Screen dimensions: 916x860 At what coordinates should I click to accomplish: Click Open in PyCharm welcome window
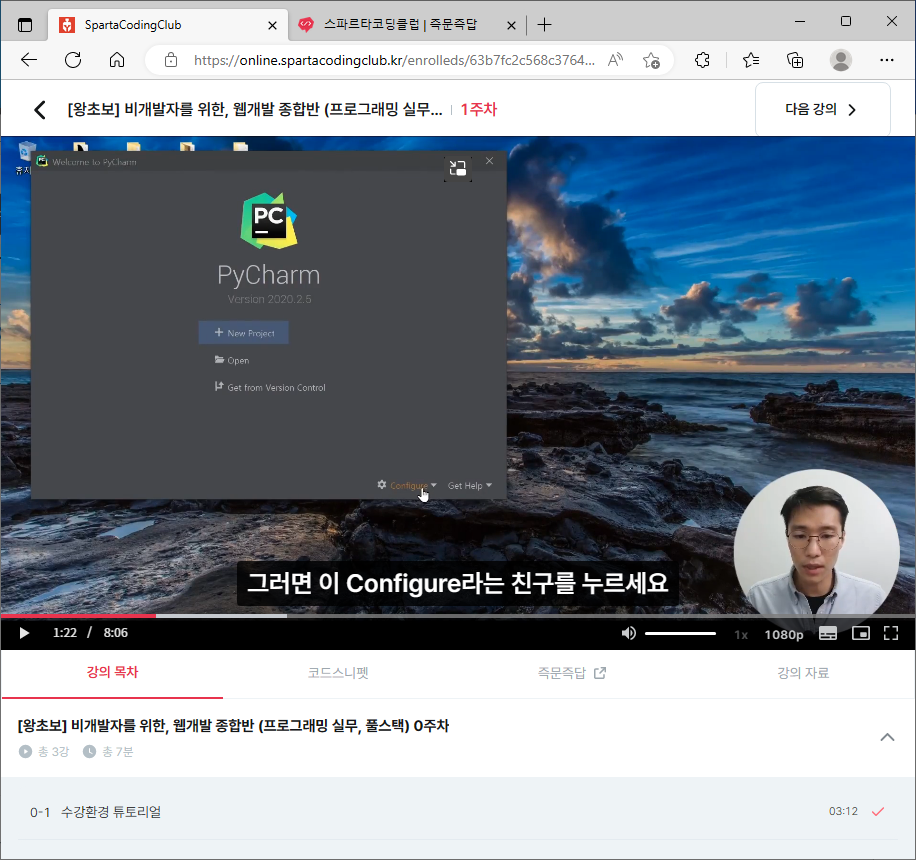coord(232,360)
